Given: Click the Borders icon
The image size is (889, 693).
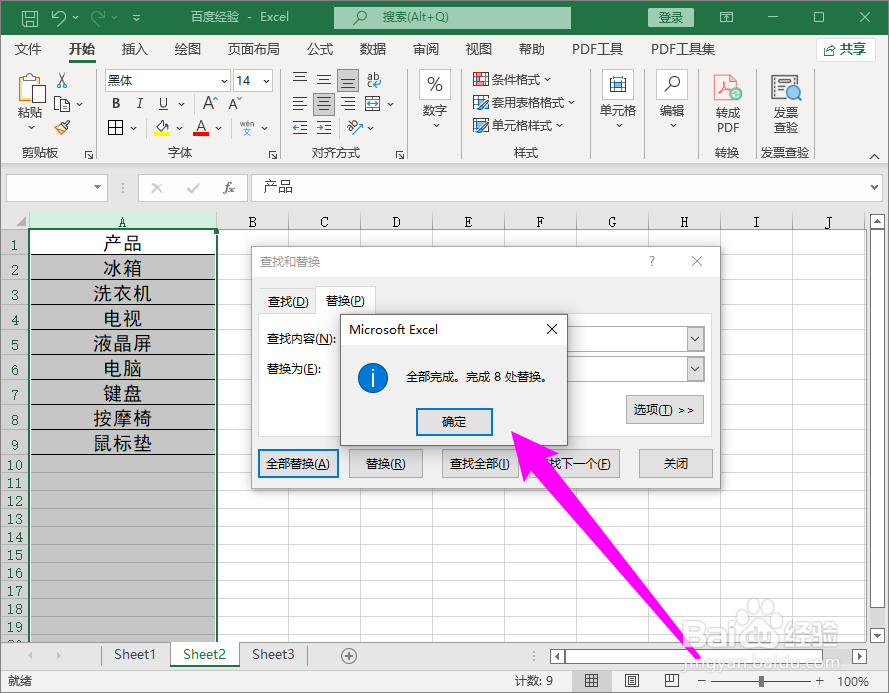Looking at the screenshot, I should 116,128.
